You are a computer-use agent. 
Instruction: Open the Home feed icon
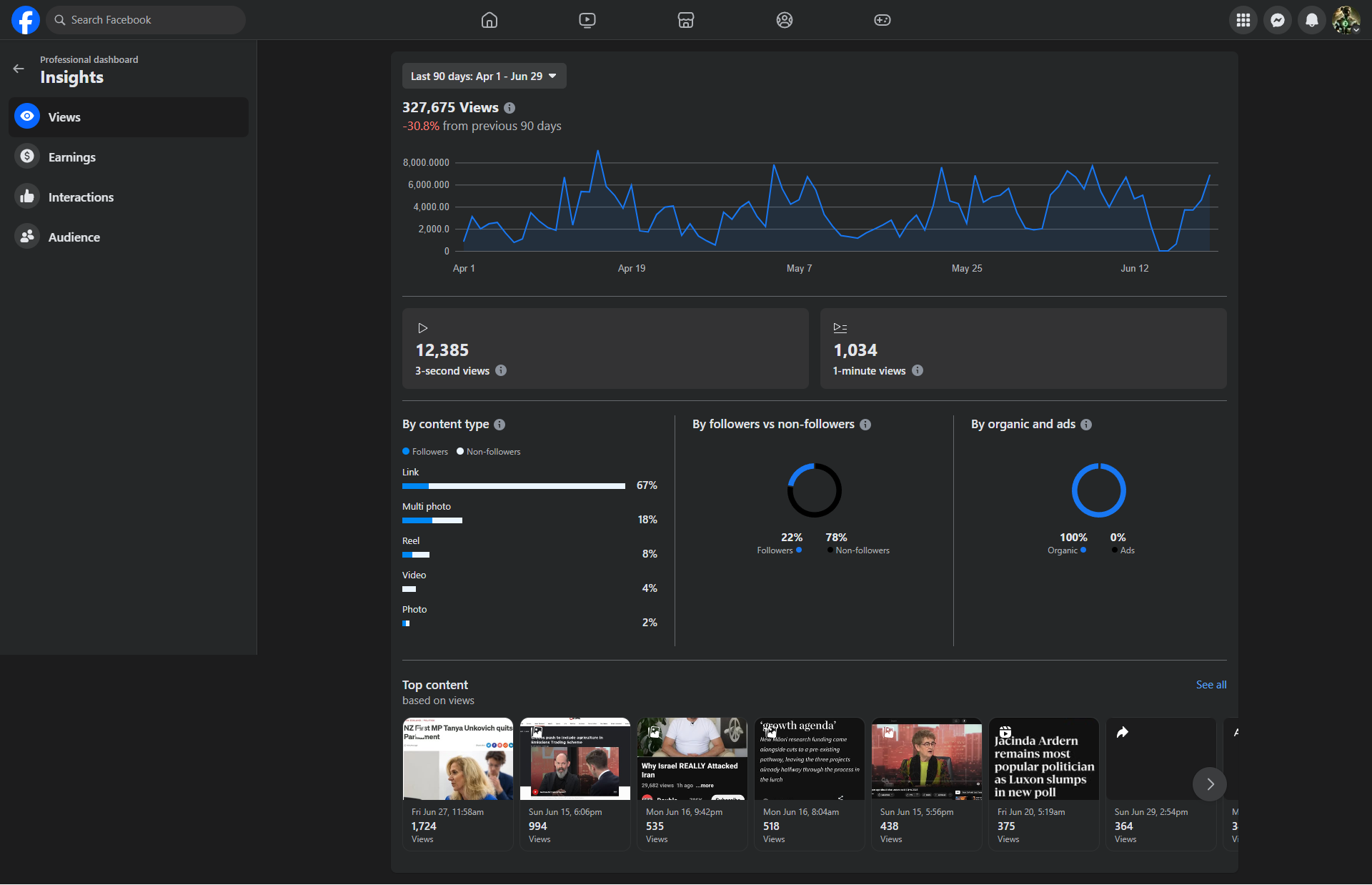[489, 20]
